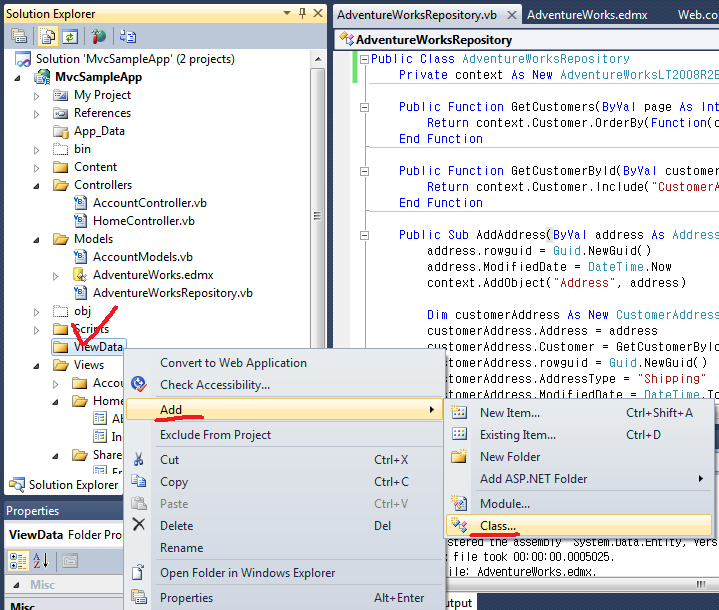
Task: Click Check Accessibility icon
Action: pyautogui.click(x=138, y=384)
